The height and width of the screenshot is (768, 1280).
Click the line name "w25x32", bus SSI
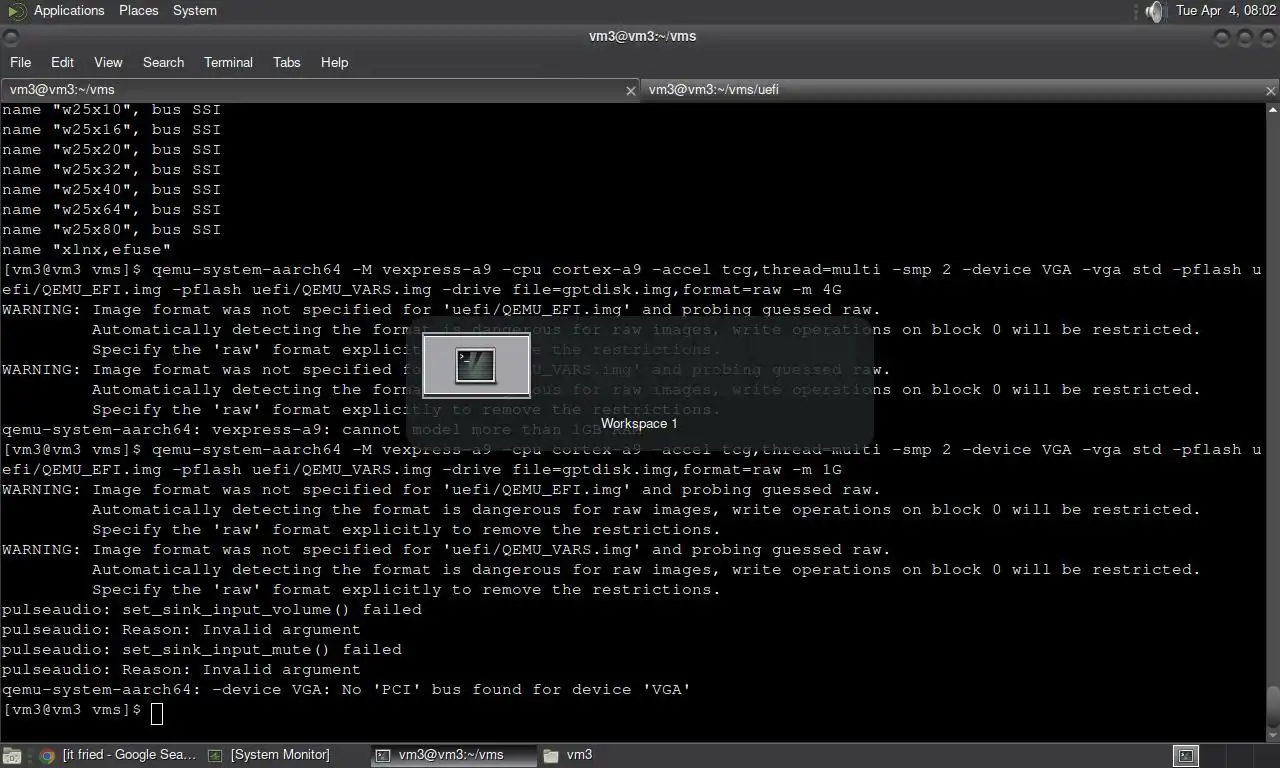tap(111, 170)
